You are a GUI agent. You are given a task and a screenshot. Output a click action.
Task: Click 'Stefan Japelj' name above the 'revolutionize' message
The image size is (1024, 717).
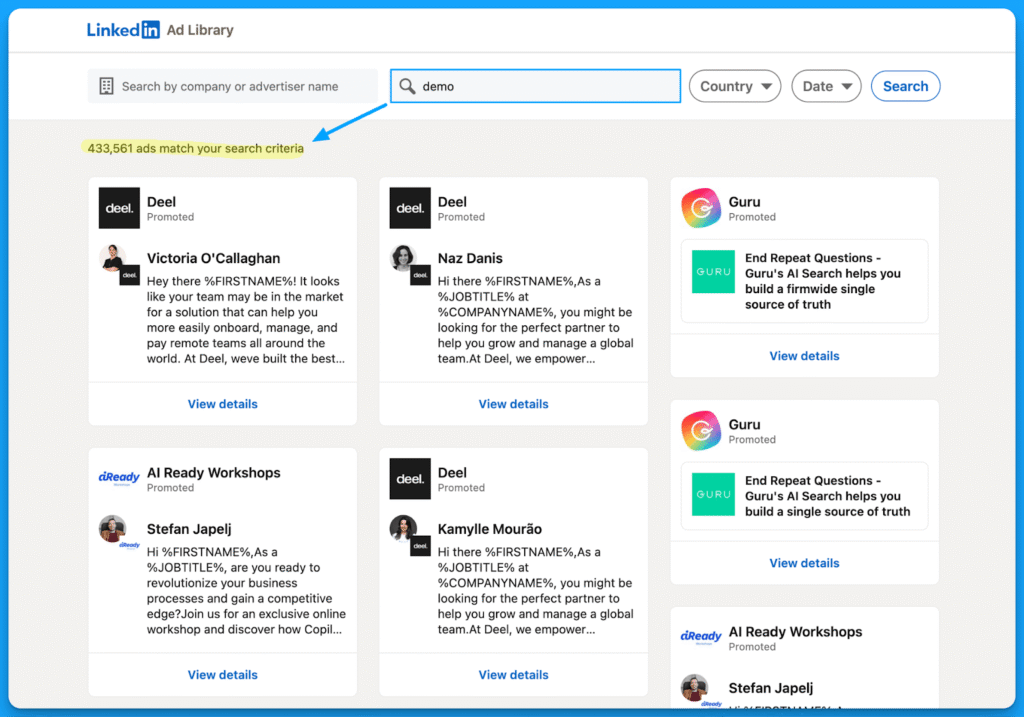[189, 529]
